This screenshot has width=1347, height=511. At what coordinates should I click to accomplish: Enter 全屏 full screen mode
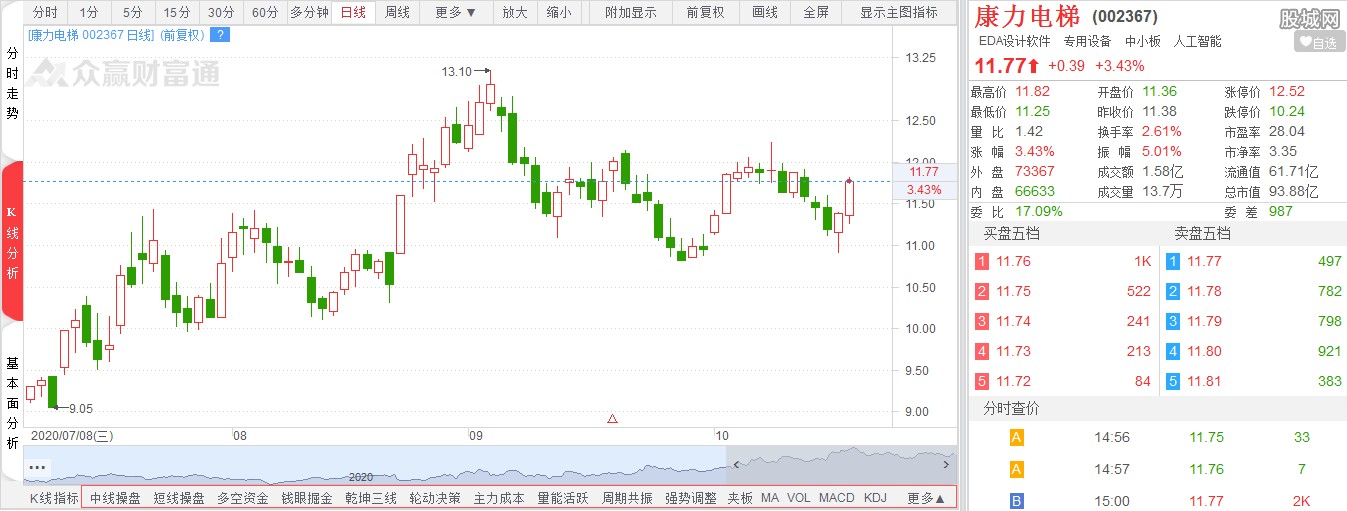coord(816,13)
